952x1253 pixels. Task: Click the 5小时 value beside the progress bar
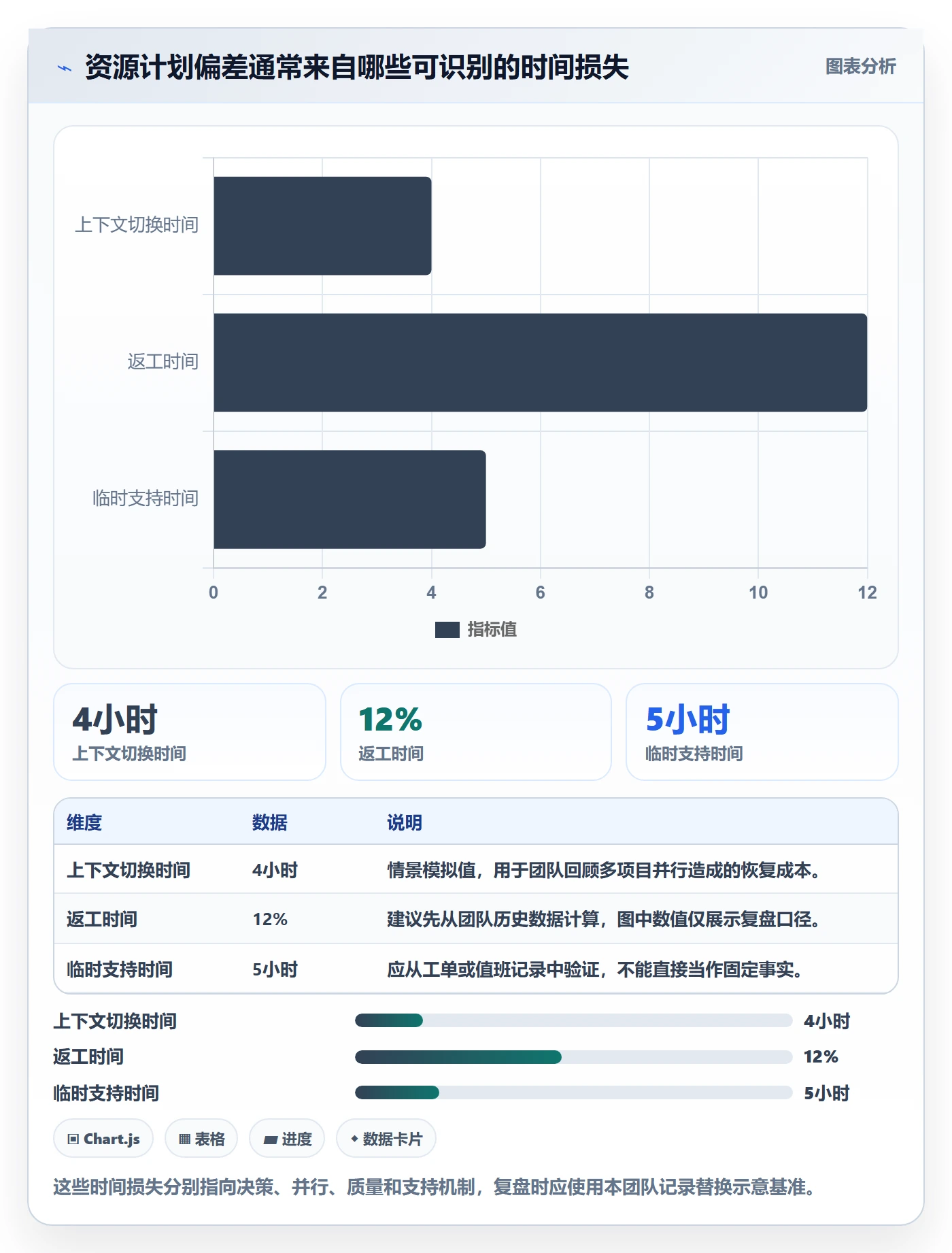827,1093
